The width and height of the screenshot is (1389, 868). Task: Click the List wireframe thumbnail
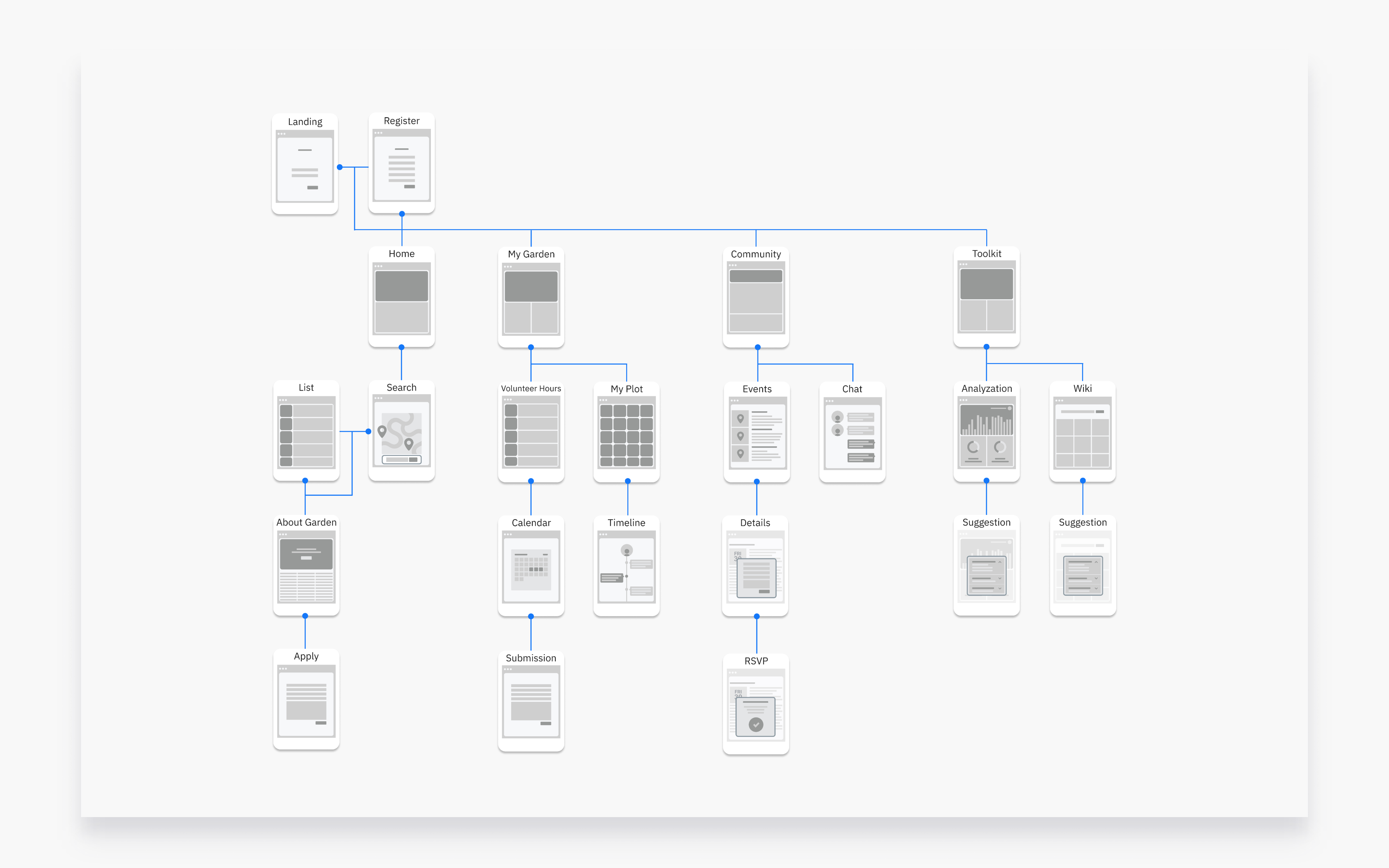(306, 432)
